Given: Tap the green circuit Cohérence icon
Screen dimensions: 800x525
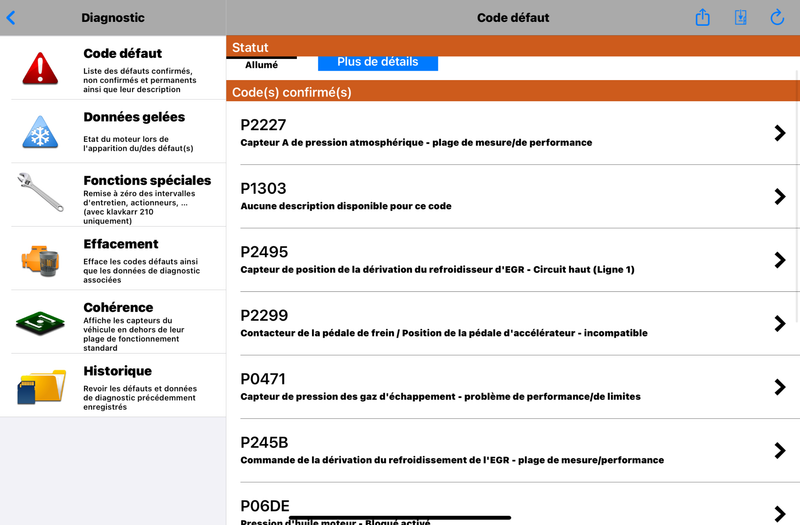Looking at the screenshot, I should click(x=40, y=323).
